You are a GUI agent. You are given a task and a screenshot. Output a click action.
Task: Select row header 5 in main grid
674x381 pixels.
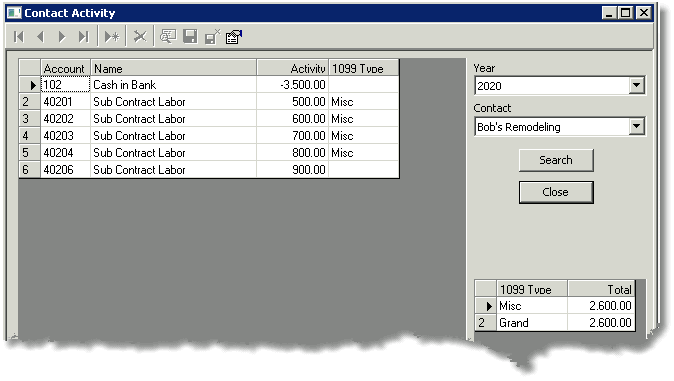click(x=30, y=153)
